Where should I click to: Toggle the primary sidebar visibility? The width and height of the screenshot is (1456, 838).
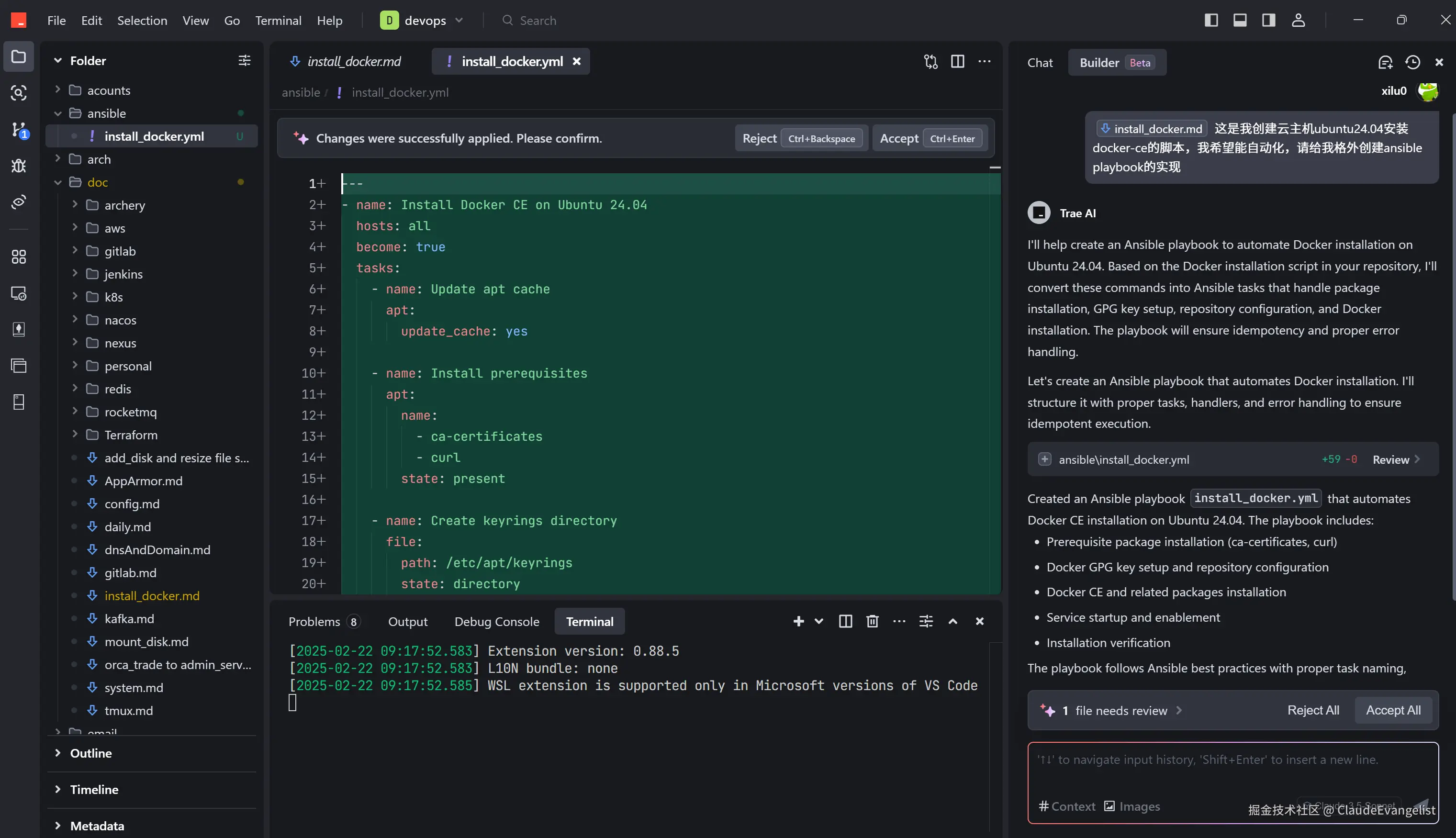1211,20
